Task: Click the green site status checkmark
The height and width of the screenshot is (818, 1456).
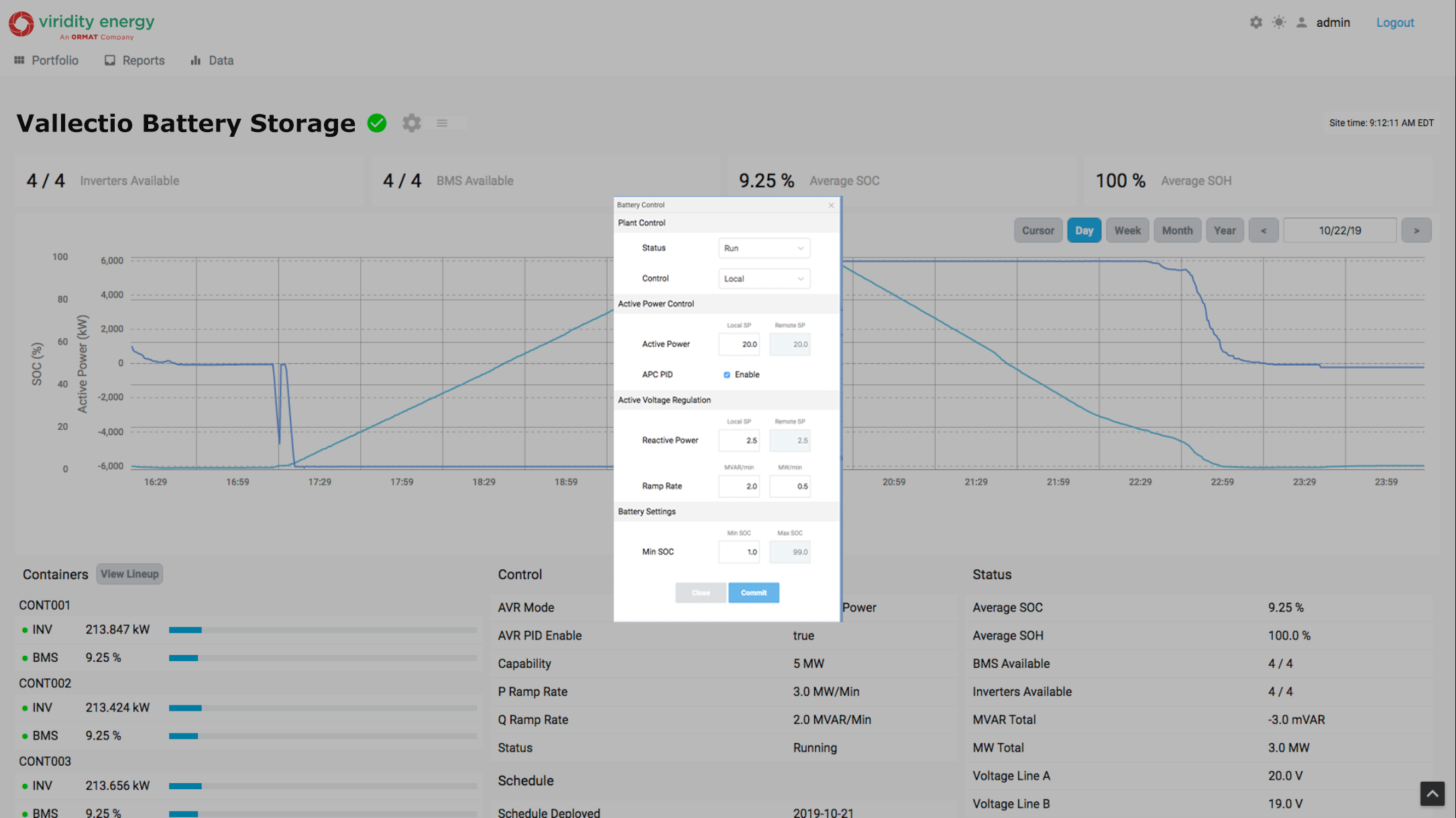Action: coord(377,123)
